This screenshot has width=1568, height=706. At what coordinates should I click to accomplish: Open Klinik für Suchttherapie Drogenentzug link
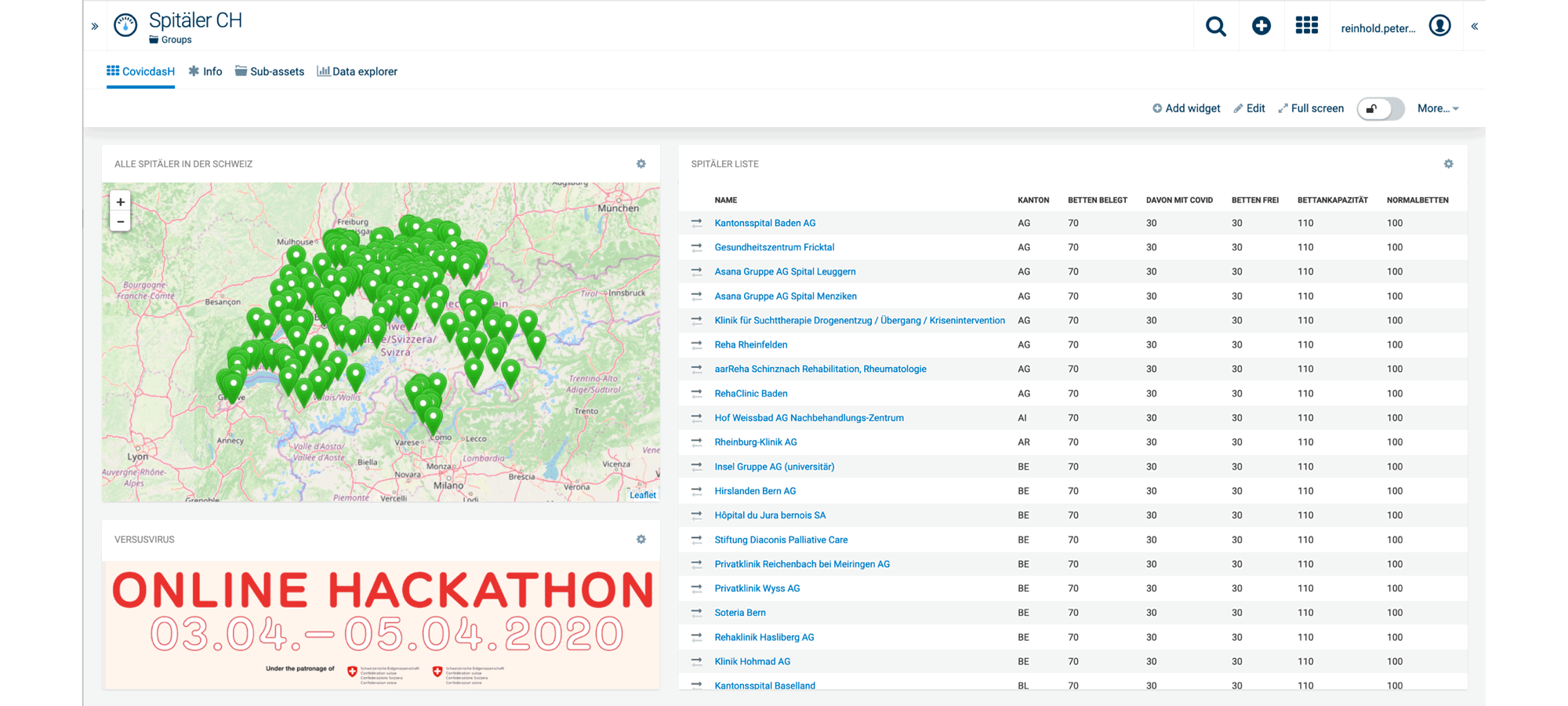pyautogui.click(x=859, y=321)
